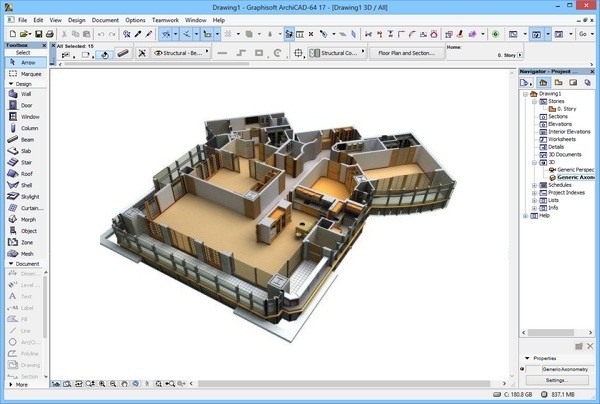Click the Print icon

pyautogui.click(x=49, y=34)
